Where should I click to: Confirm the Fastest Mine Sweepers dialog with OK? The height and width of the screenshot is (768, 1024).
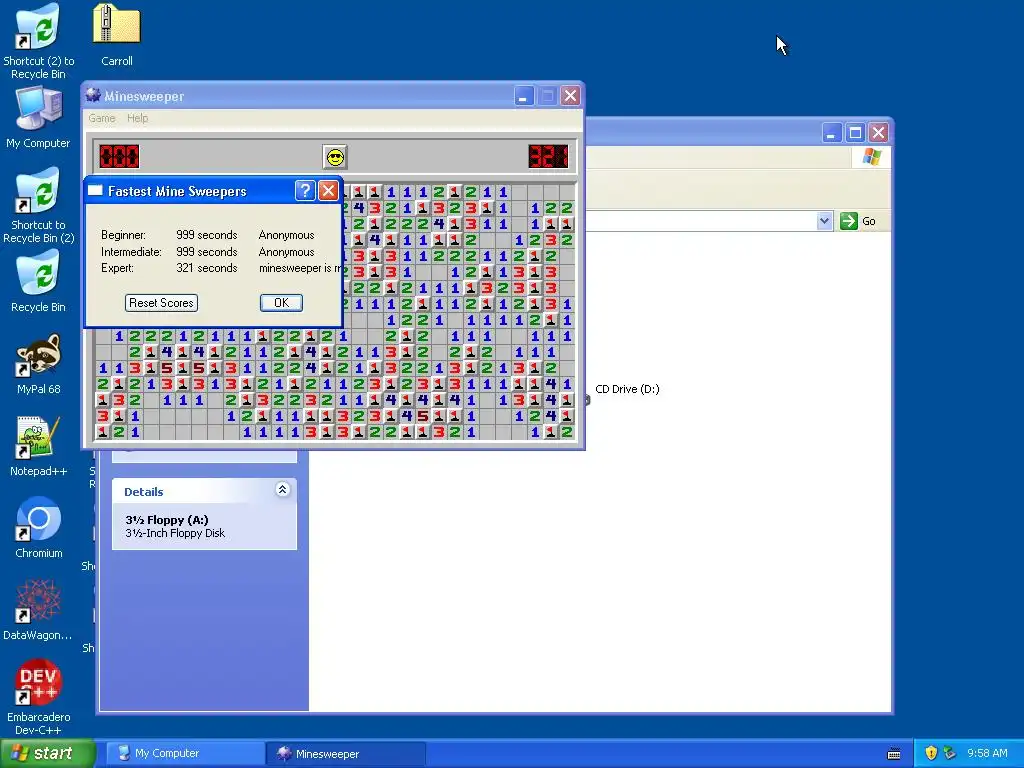281,303
